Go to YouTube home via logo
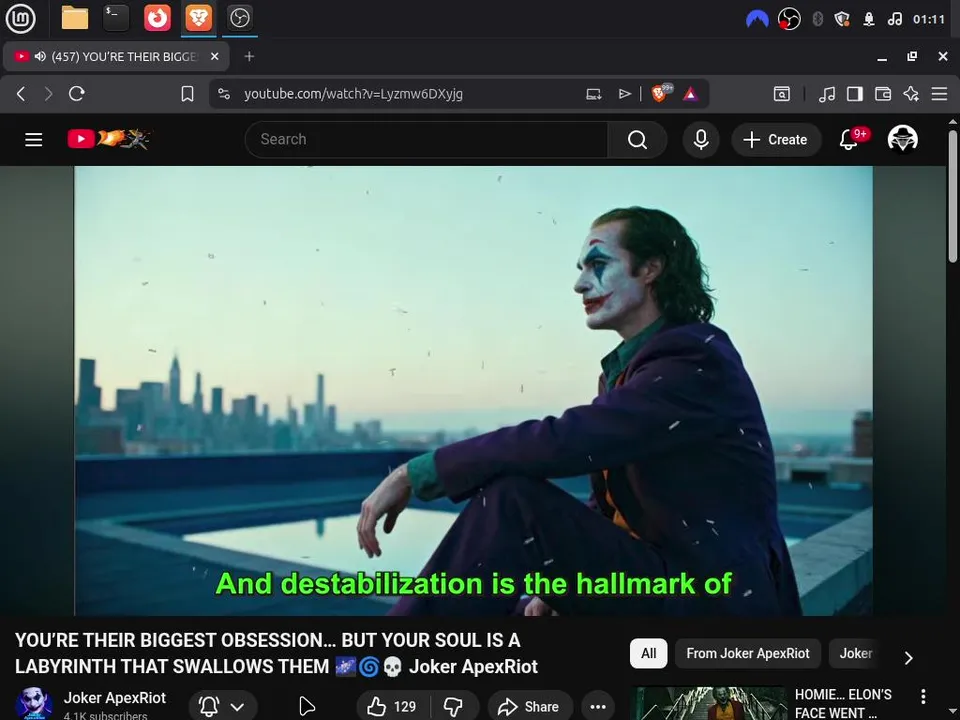 [x=109, y=139]
